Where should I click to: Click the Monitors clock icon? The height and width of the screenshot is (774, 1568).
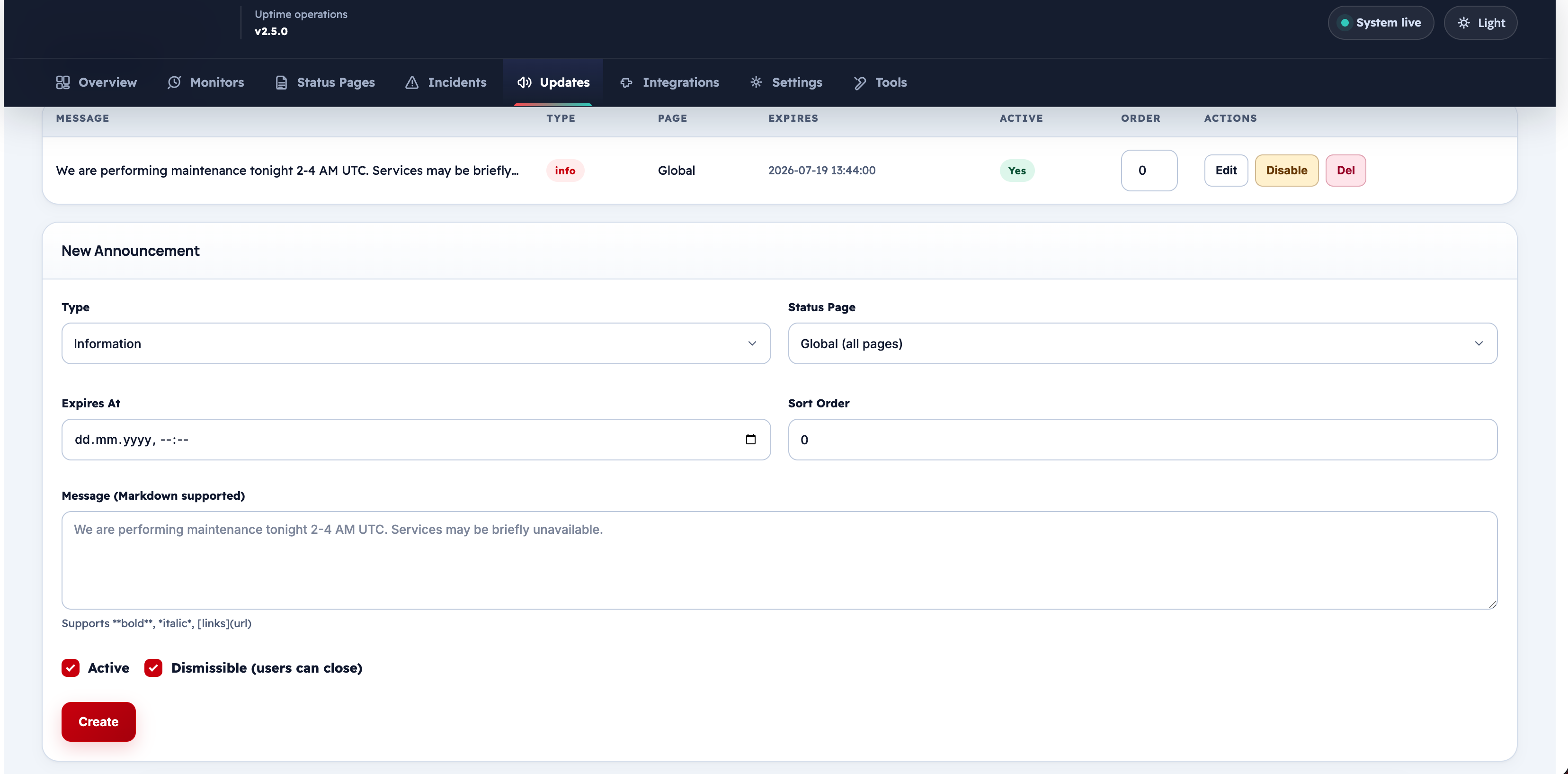pos(174,82)
